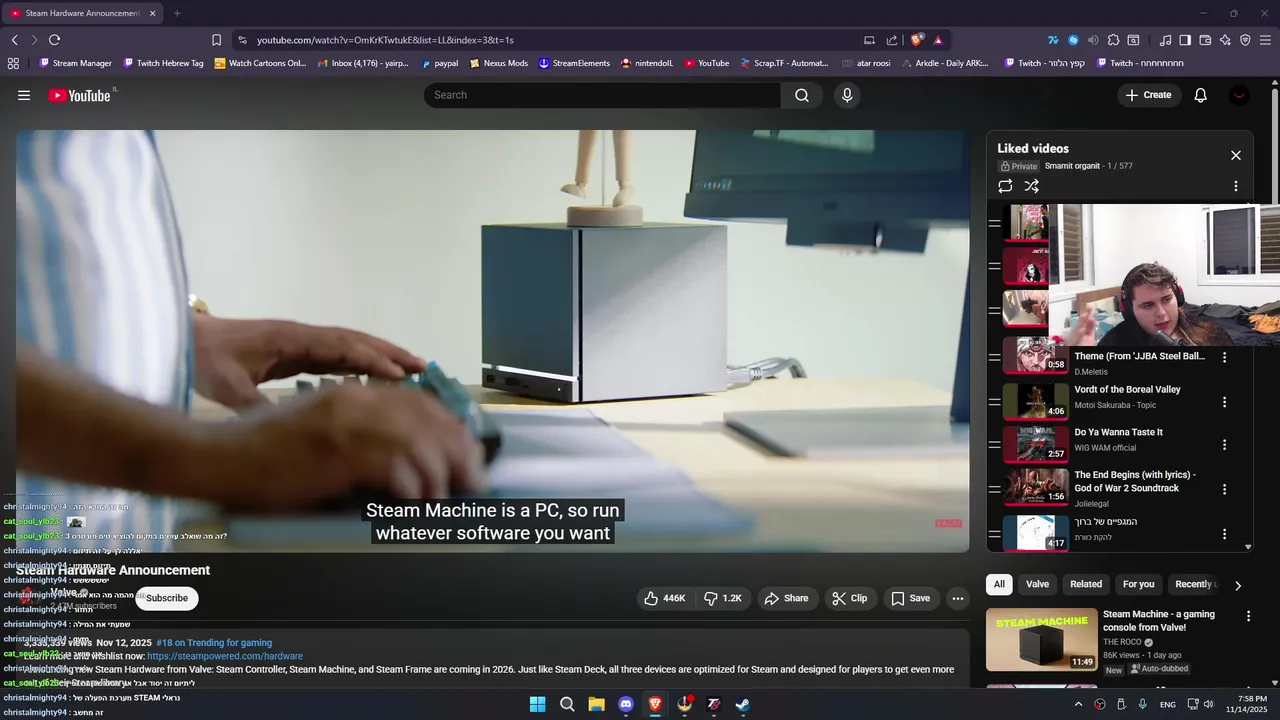
Task: Open Windows Start menu
Action: [537, 704]
